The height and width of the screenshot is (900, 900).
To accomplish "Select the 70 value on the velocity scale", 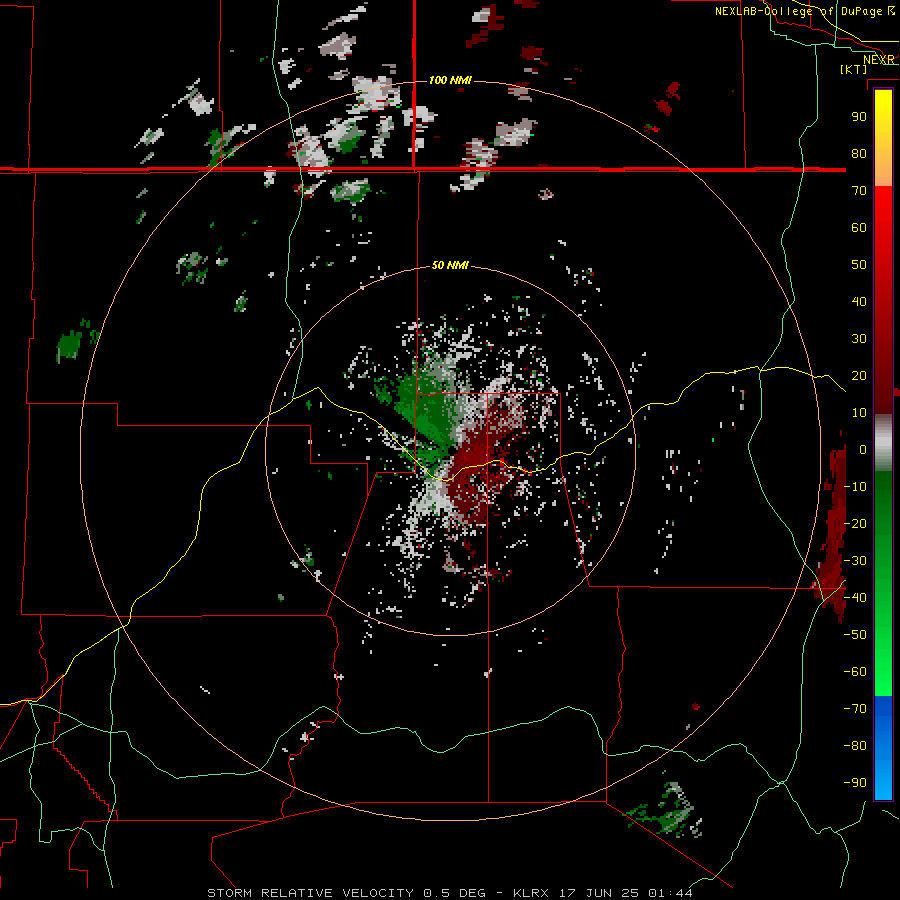I will pos(859,191).
